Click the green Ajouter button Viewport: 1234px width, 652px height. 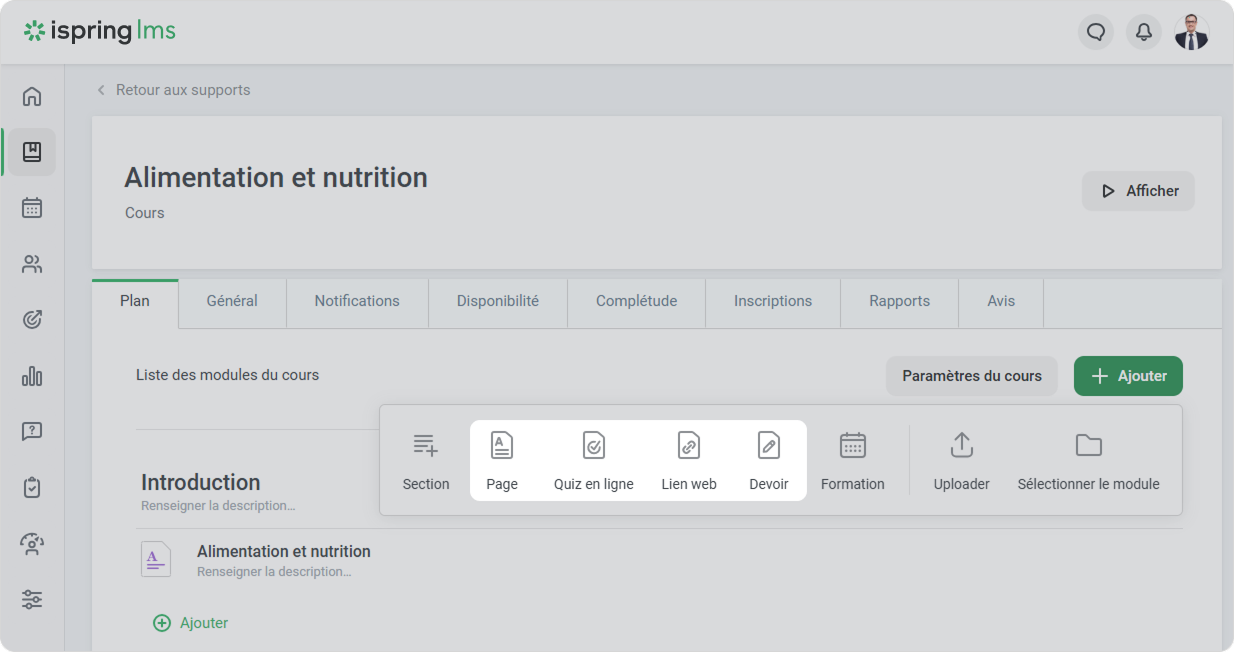(x=1128, y=376)
